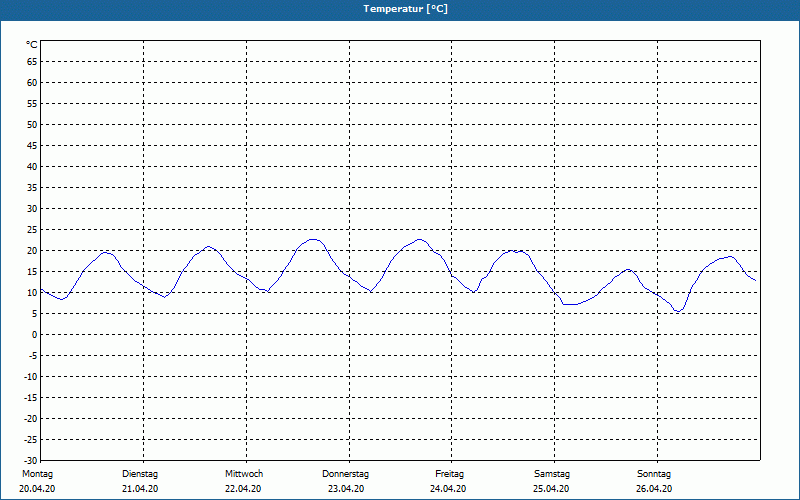Click the Sonntag day label

click(653, 474)
